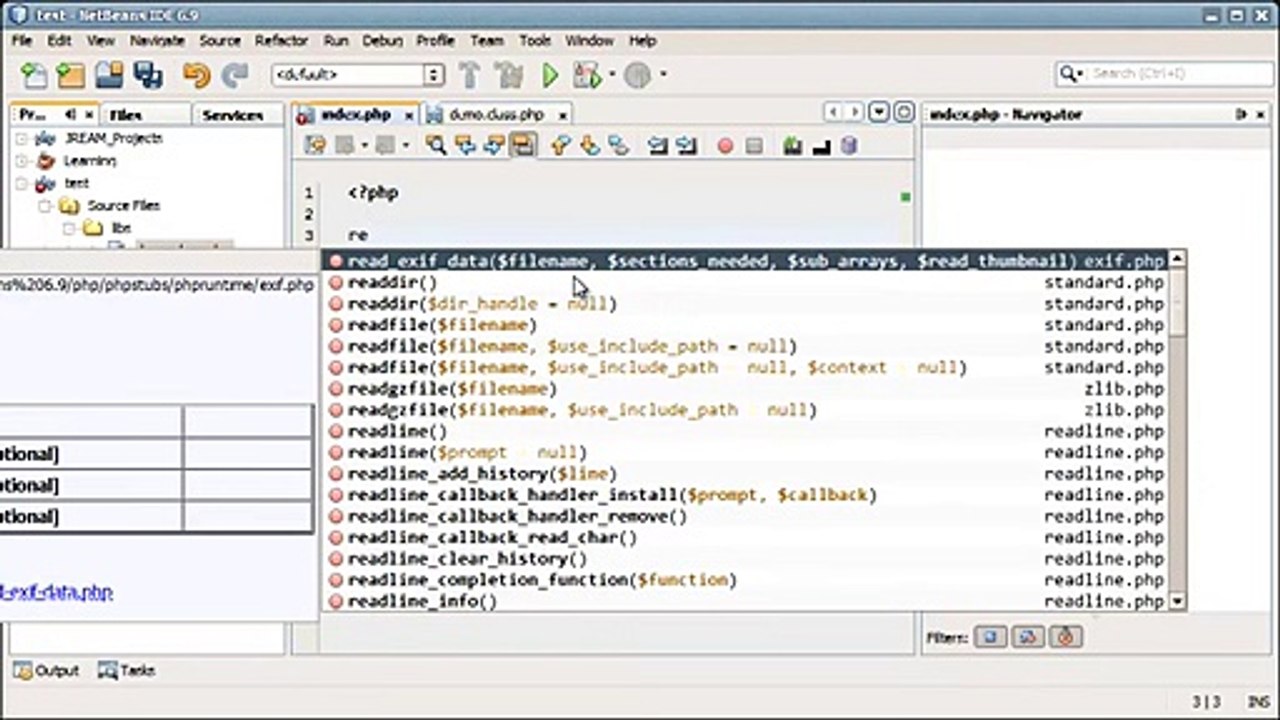Open the Output panel button
The width and height of the screenshot is (1280, 720).
[x=46, y=671]
